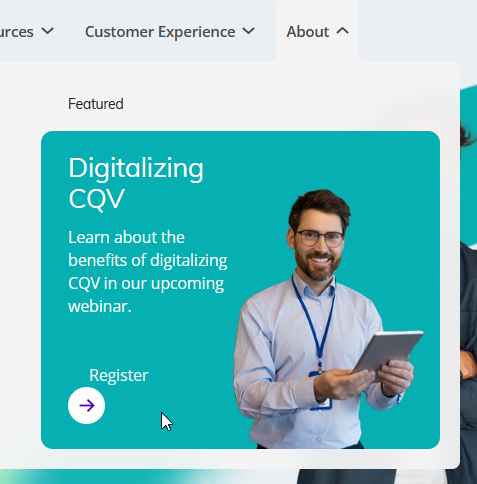Image resolution: width=477 pixels, height=484 pixels.
Task: Click the blue lanyard on the man's shirt
Action: tap(313, 320)
